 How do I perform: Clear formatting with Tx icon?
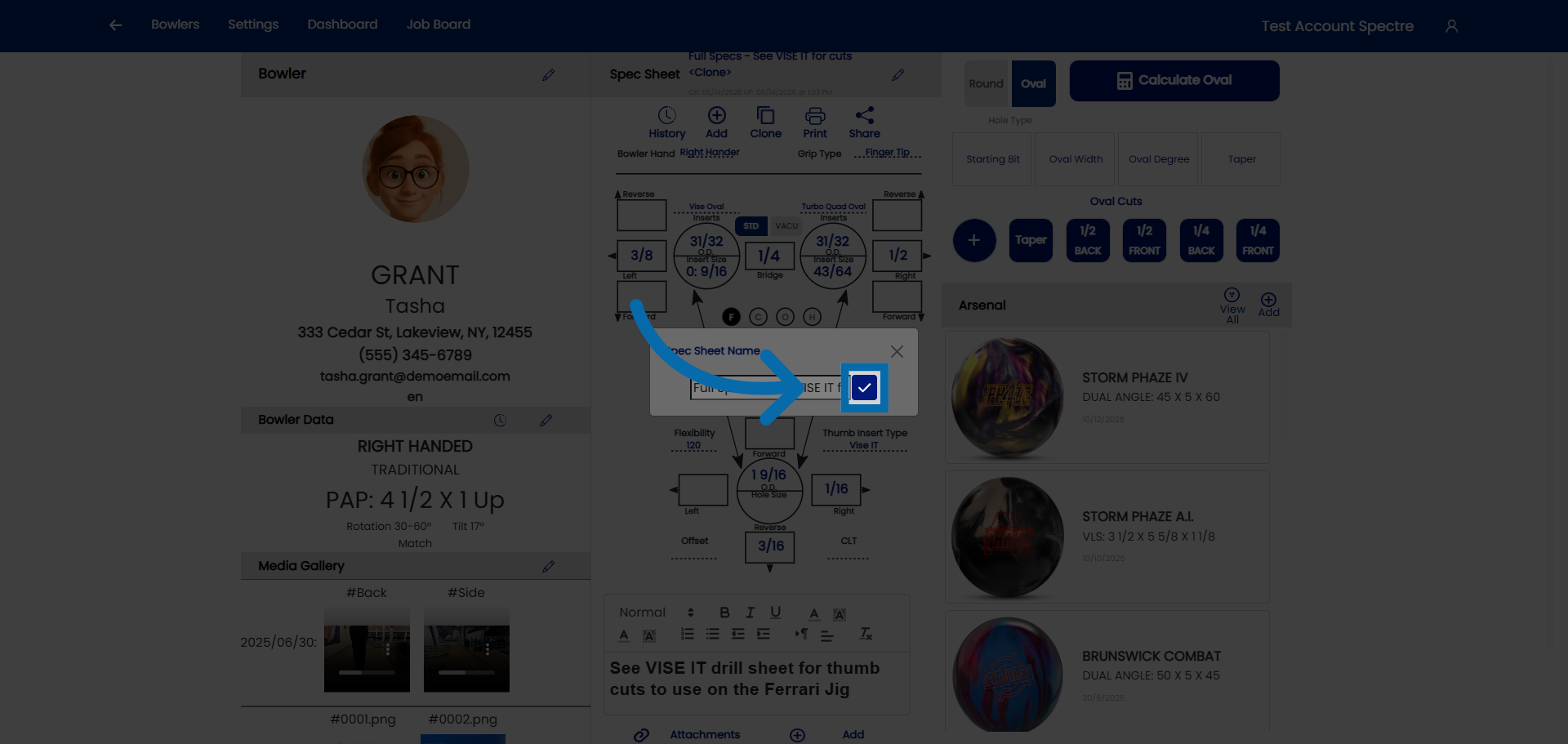coord(866,634)
